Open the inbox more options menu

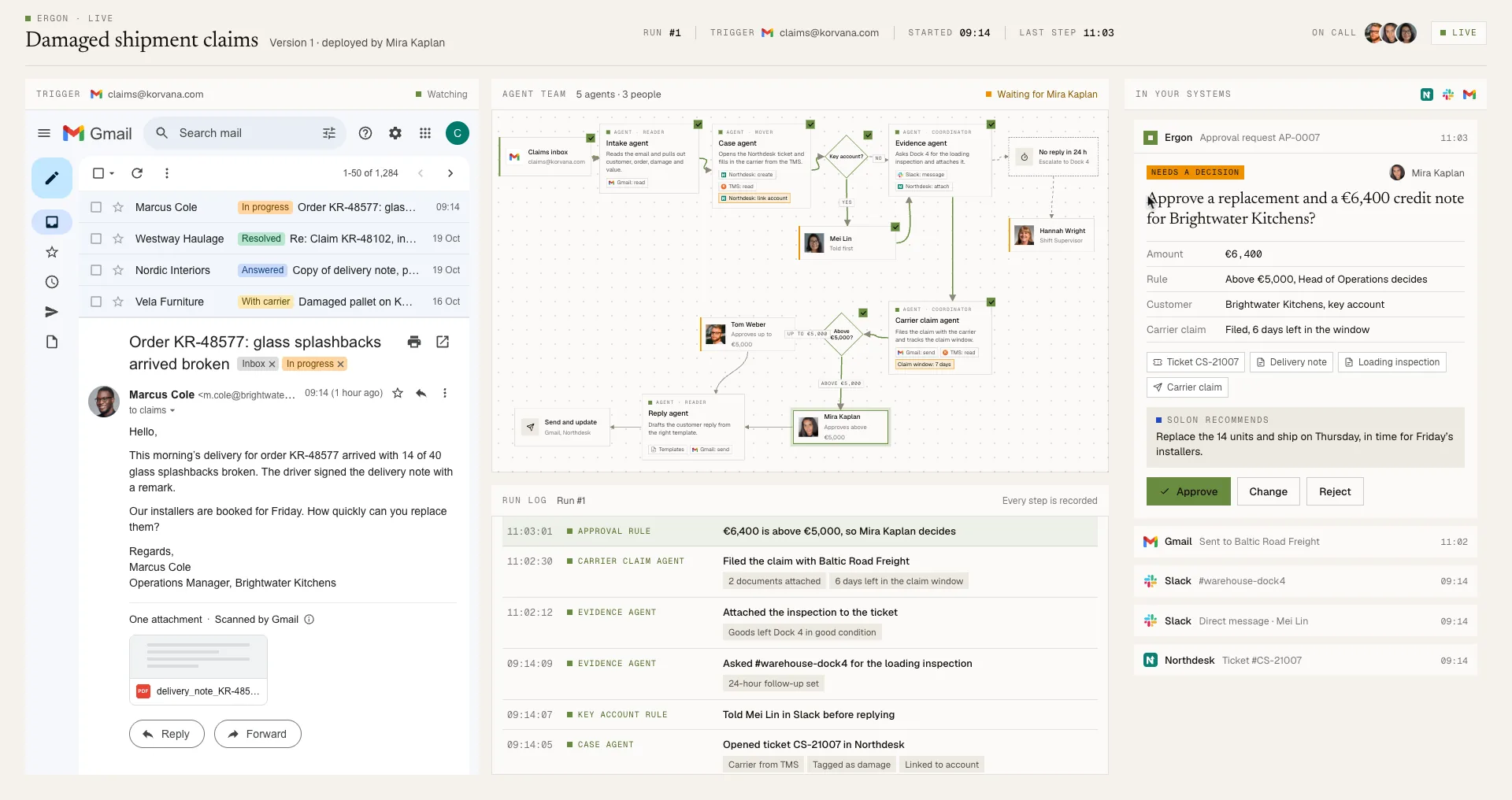pyautogui.click(x=167, y=173)
